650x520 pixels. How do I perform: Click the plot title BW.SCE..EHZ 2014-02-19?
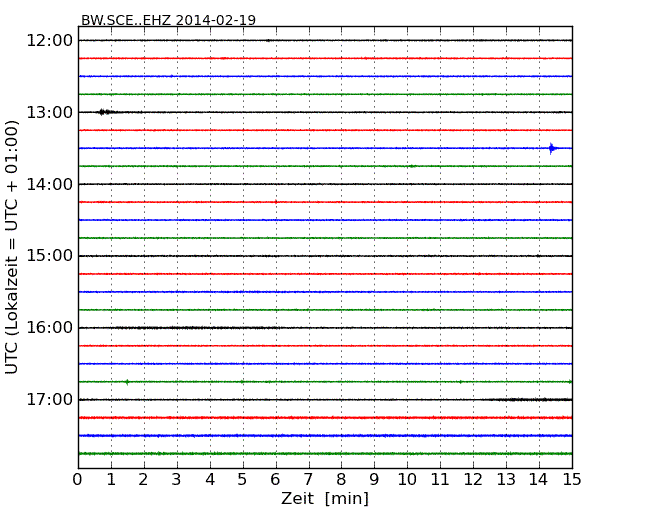[168, 20]
